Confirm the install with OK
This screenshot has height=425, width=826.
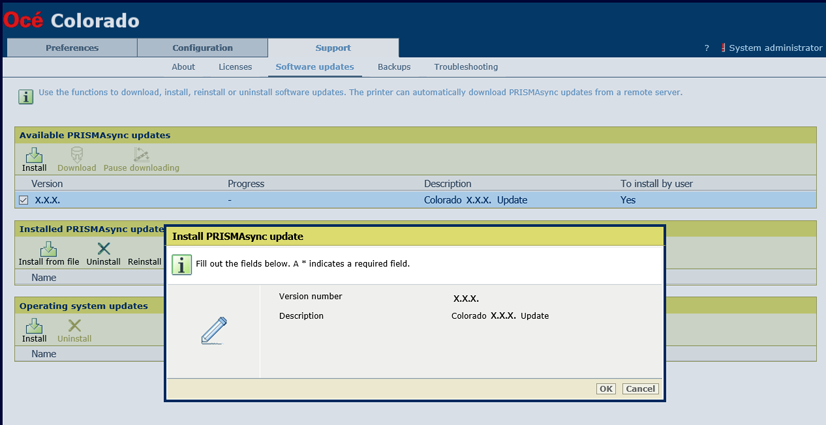tap(606, 389)
